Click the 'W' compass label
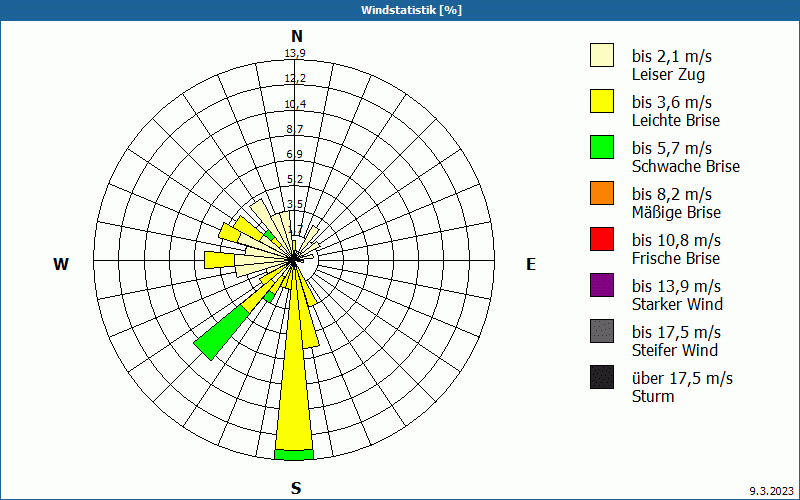This screenshot has height=500, width=800. 61,264
